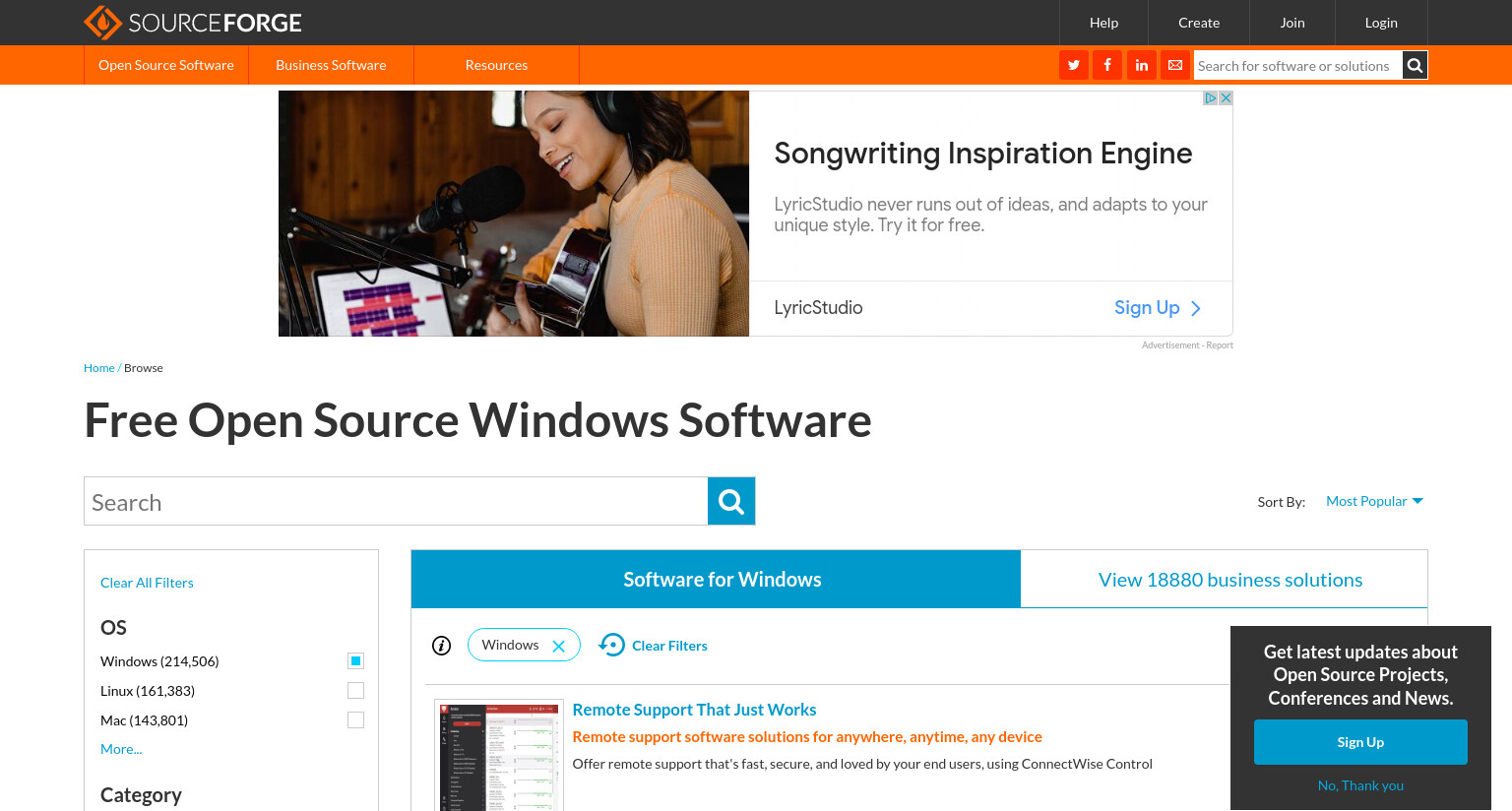
Task: Click the SourceForge logo
Action: point(193,22)
